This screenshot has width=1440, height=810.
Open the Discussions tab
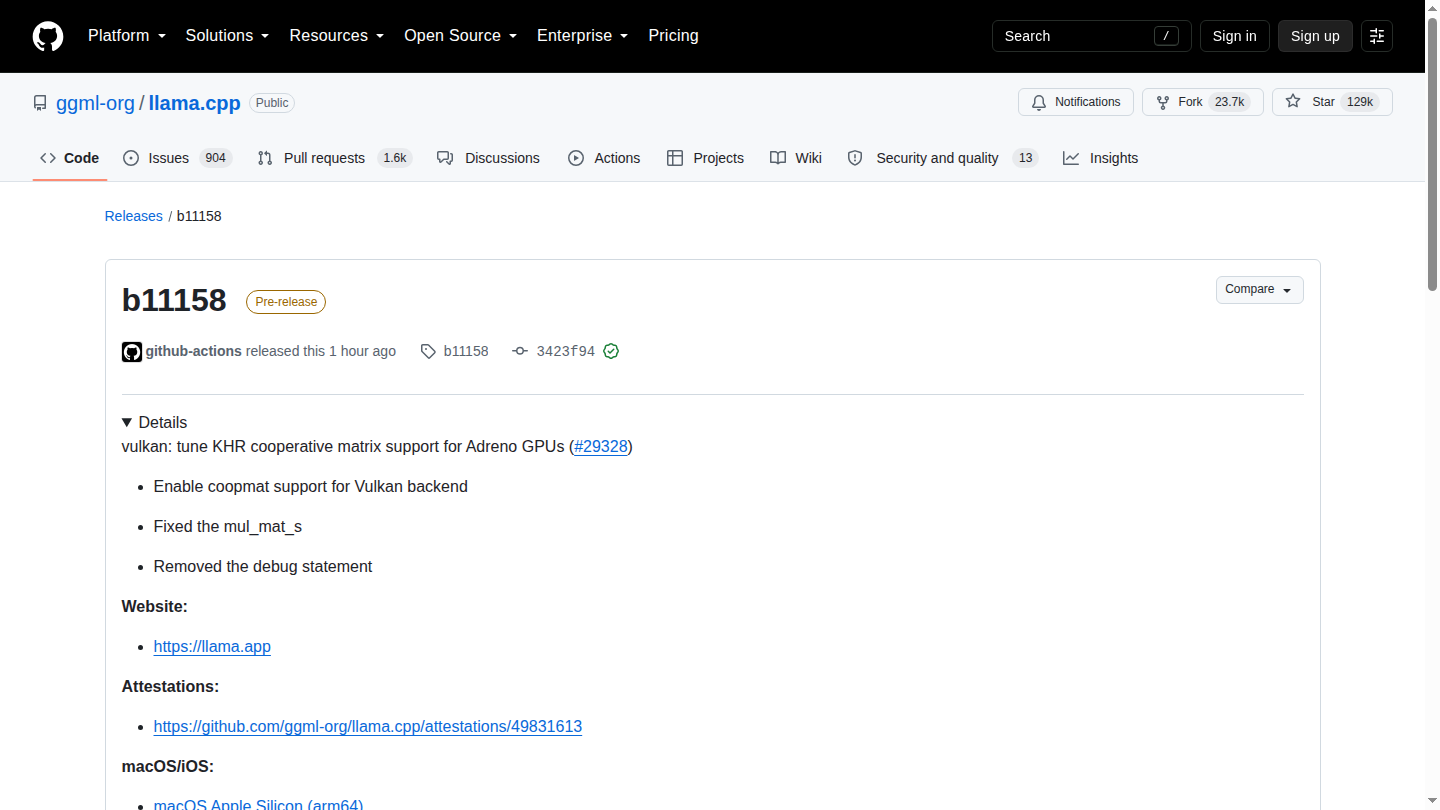point(489,158)
